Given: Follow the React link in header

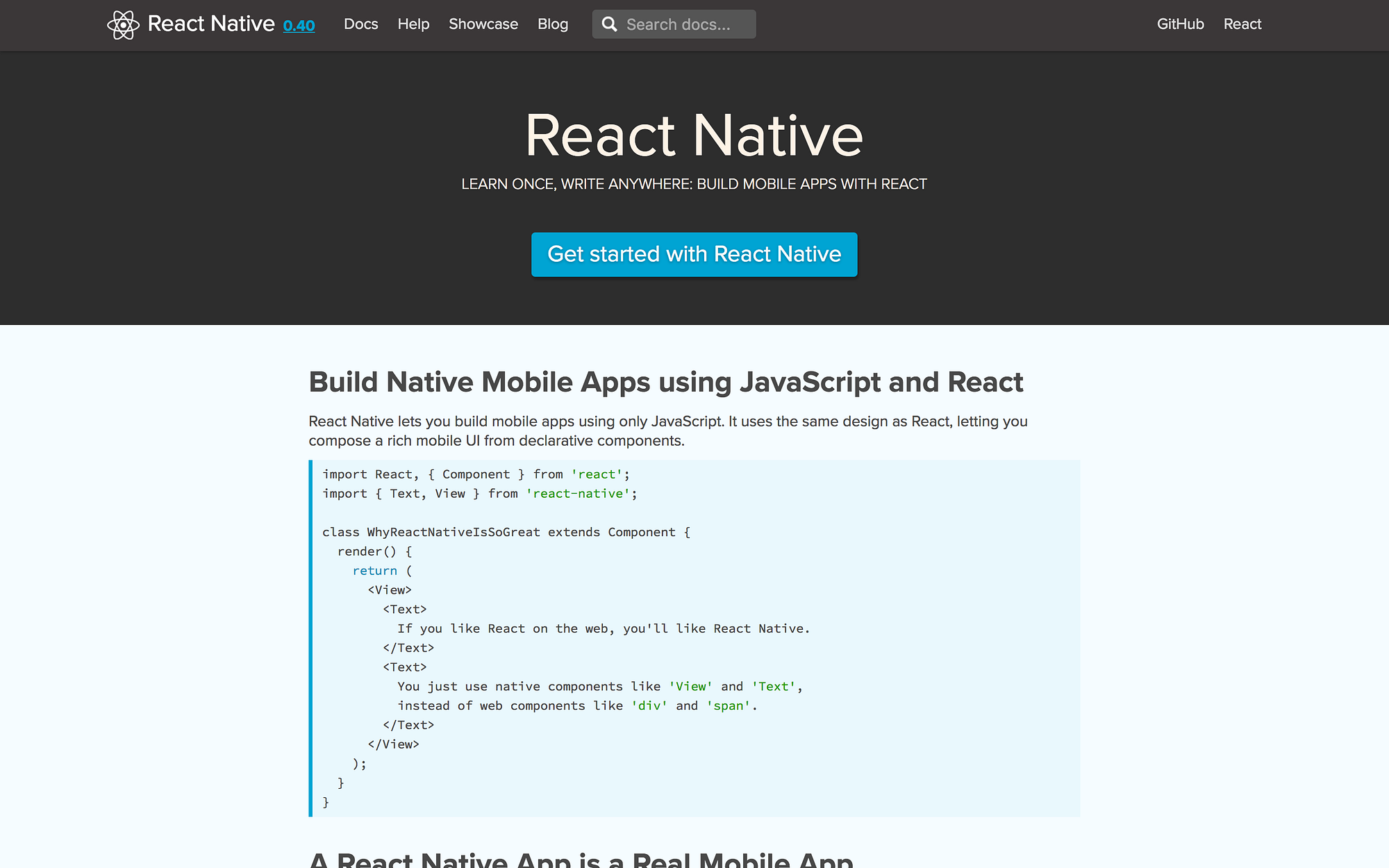Looking at the screenshot, I should [x=1242, y=24].
